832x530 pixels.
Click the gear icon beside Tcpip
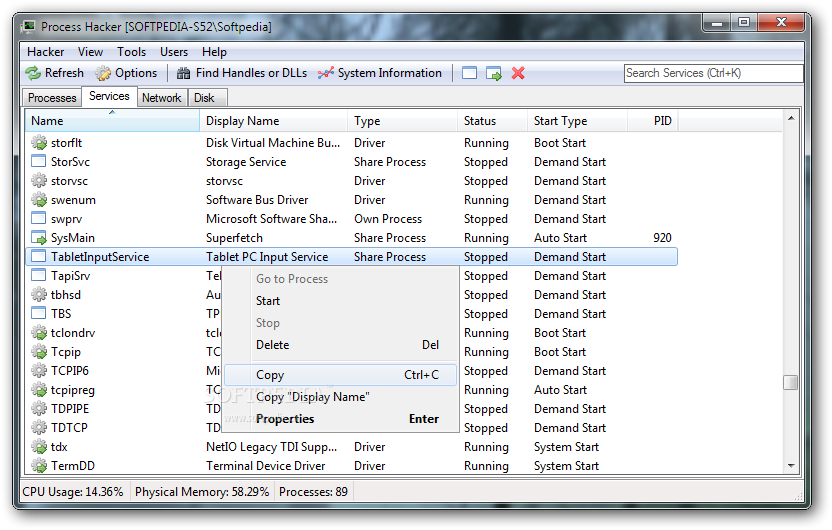(39, 352)
